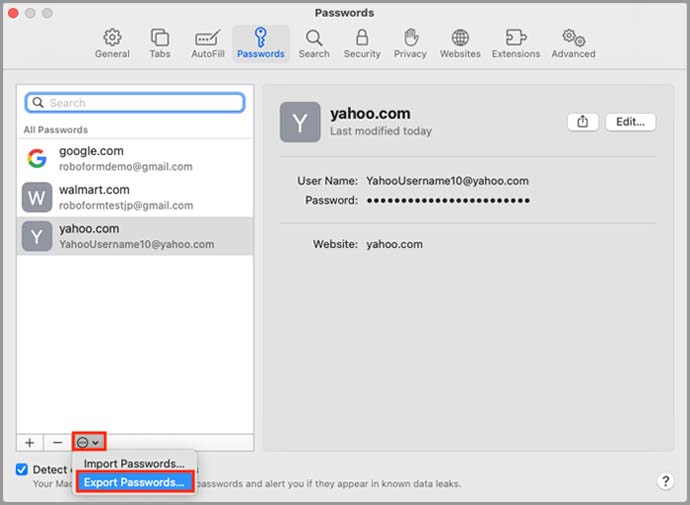Remove selected password with minus button
690x505 pixels.
coord(57,443)
